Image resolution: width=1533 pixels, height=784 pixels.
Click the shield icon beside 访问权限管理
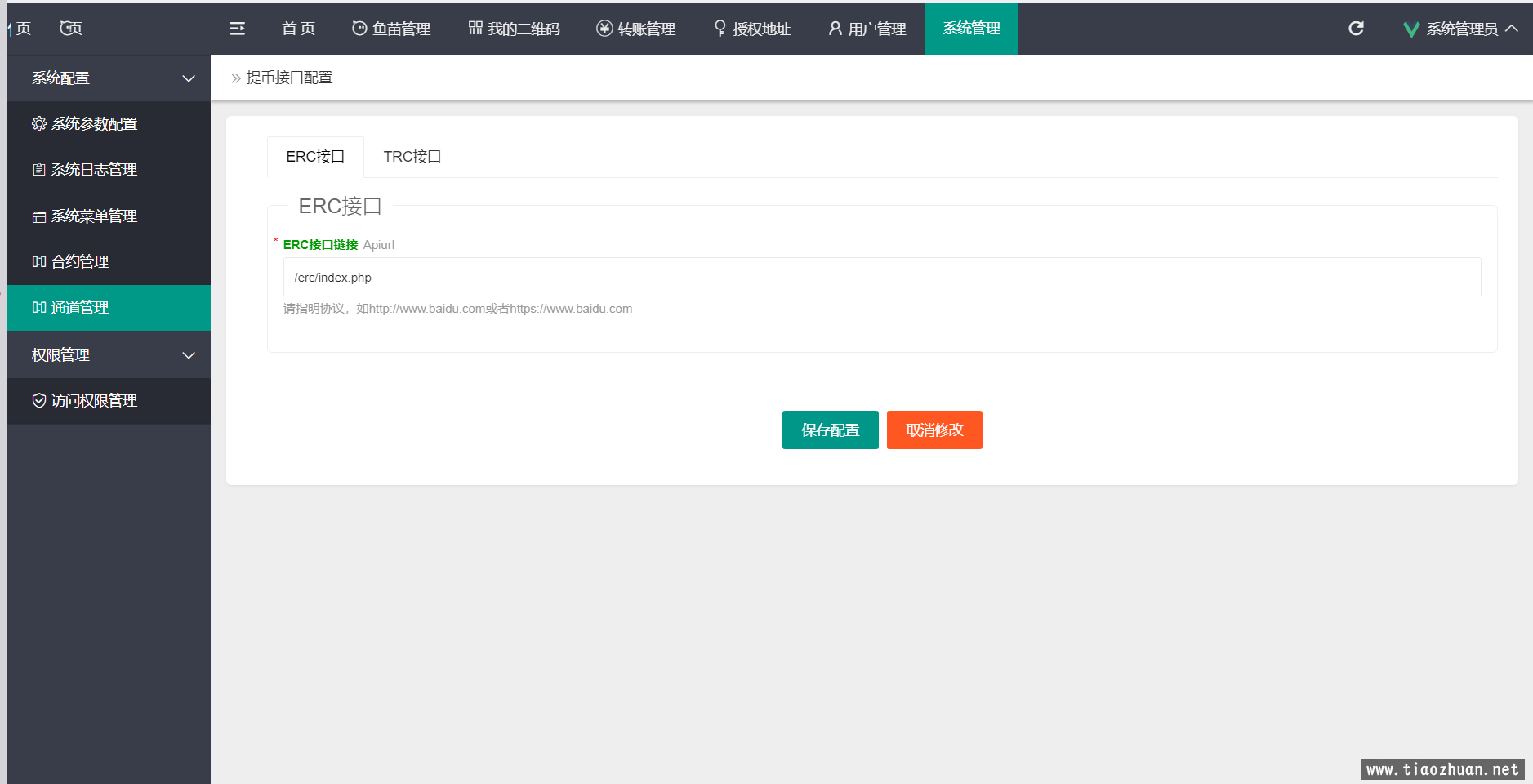(x=38, y=400)
